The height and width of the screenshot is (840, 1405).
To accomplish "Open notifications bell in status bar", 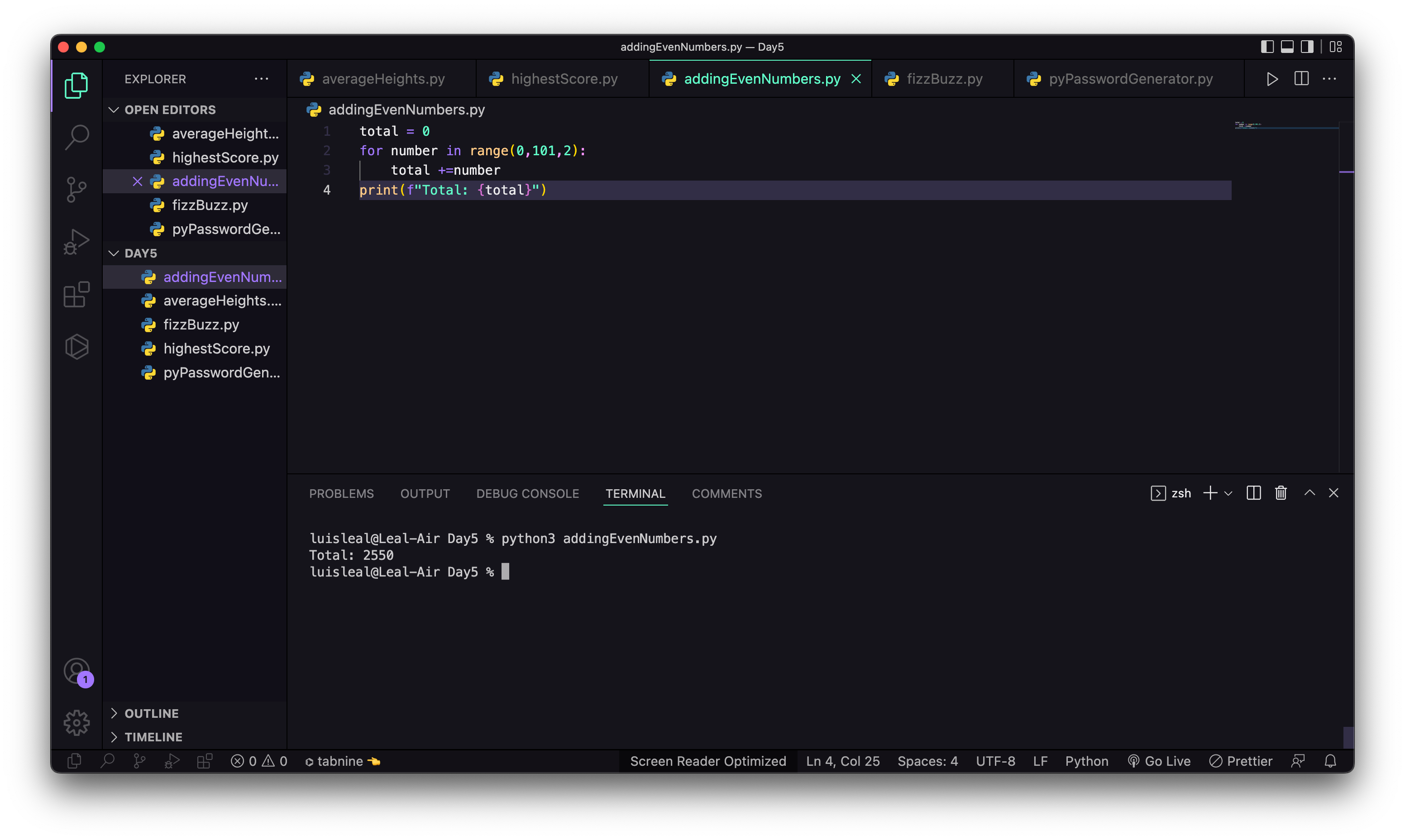I will [1330, 761].
